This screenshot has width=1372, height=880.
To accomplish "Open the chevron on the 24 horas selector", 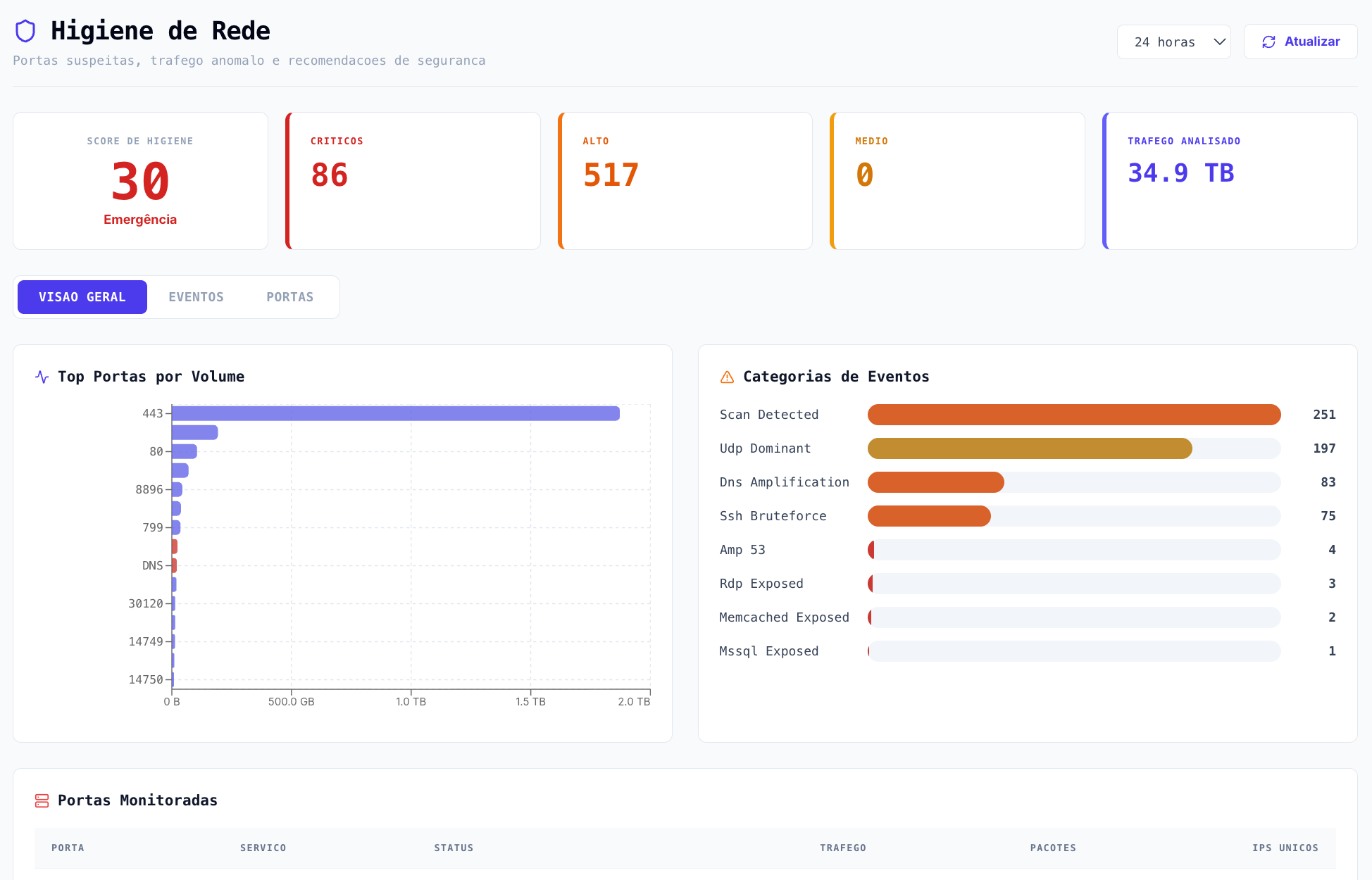I will pos(1219,42).
